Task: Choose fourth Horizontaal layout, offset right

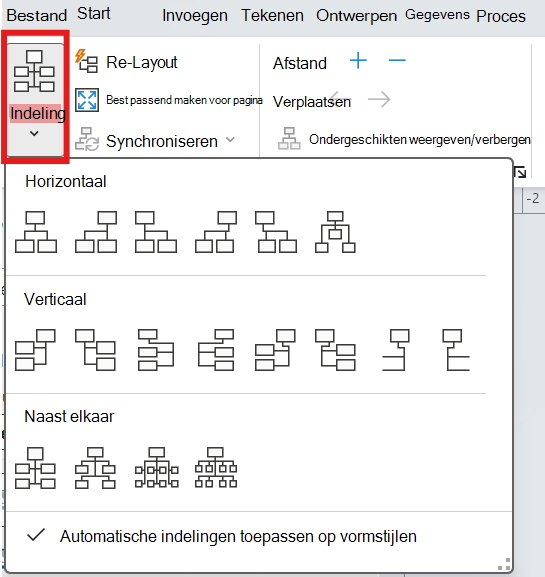Action: (216, 232)
